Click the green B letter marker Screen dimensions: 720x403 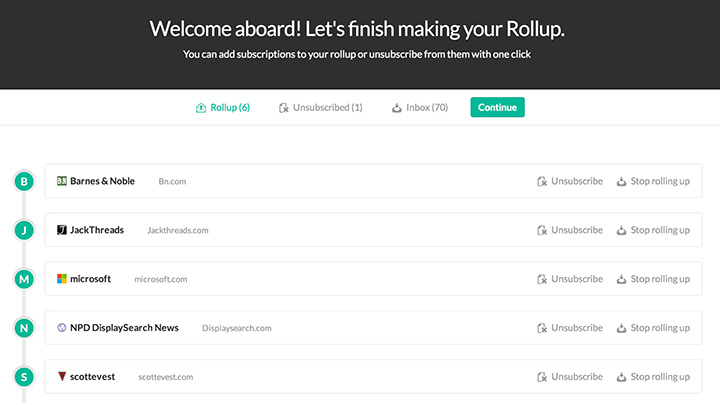pyautogui.click(x=25, y=181)
